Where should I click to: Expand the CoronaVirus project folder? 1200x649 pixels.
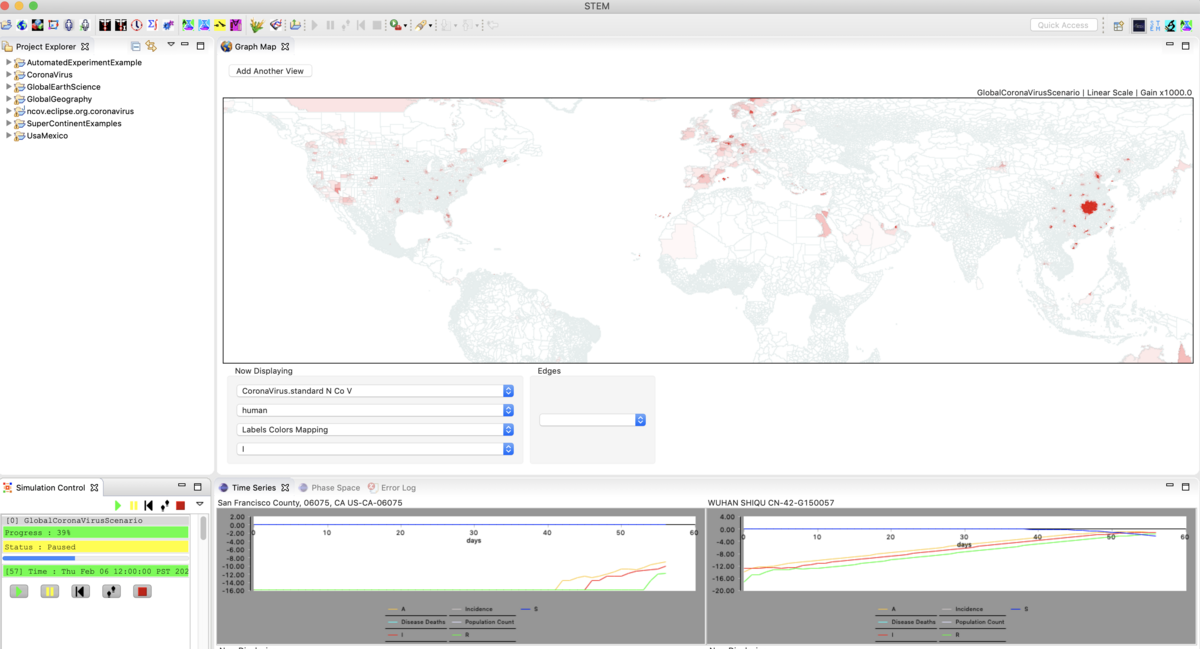click(x=9, y=75)
